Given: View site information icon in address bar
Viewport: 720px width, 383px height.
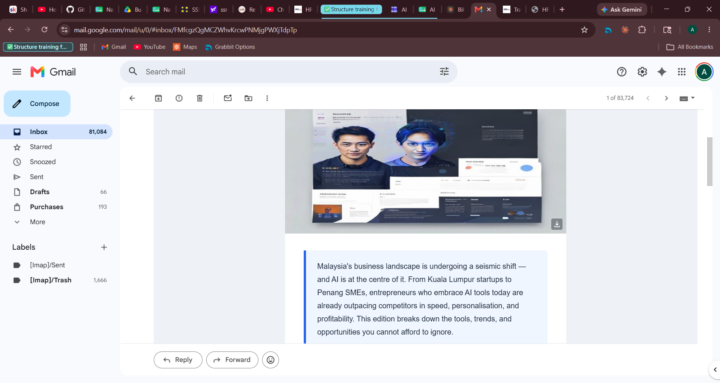Looking at the screenshot, I should pos(64,30).
